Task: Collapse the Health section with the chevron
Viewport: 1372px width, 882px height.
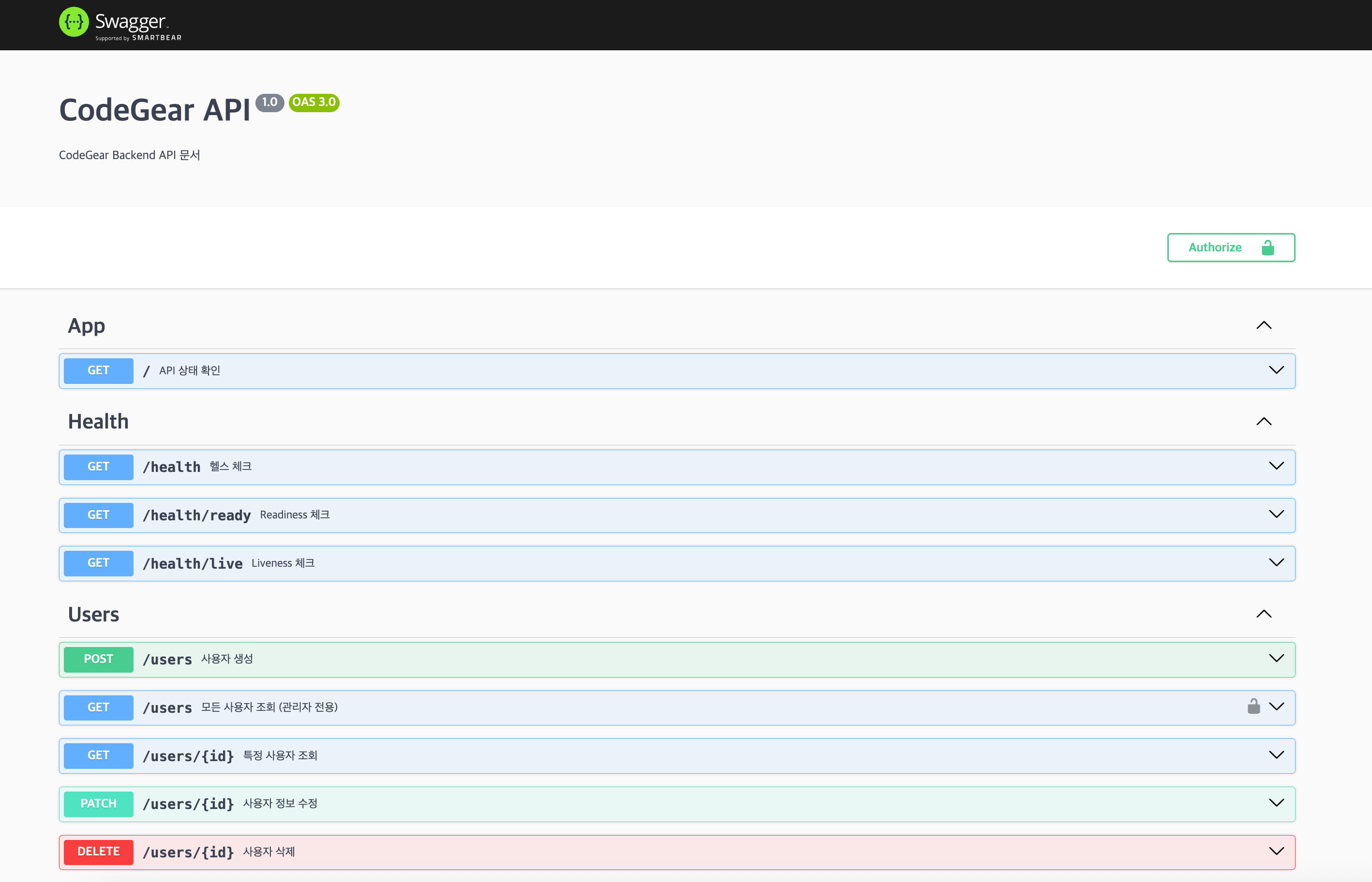Action: coord(1264,422)
